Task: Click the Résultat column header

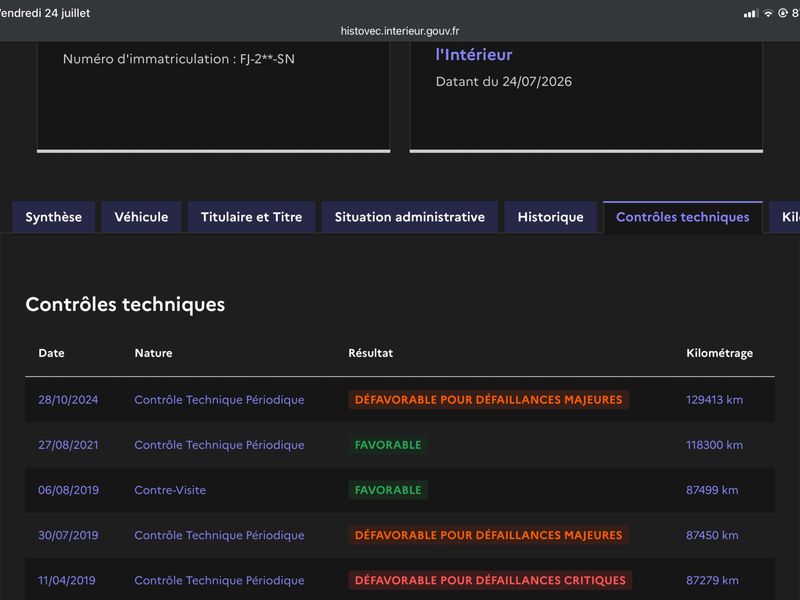Action: [x=371, y=353]
